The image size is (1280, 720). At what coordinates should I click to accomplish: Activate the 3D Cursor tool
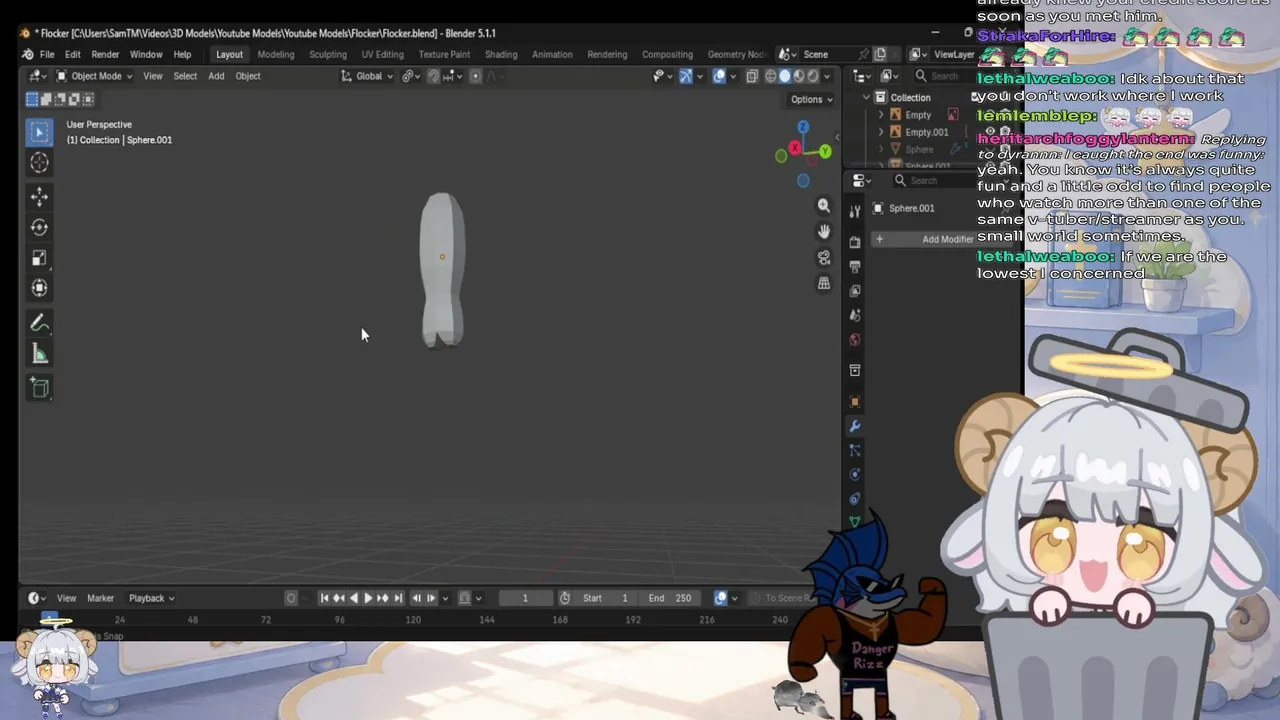39,162
